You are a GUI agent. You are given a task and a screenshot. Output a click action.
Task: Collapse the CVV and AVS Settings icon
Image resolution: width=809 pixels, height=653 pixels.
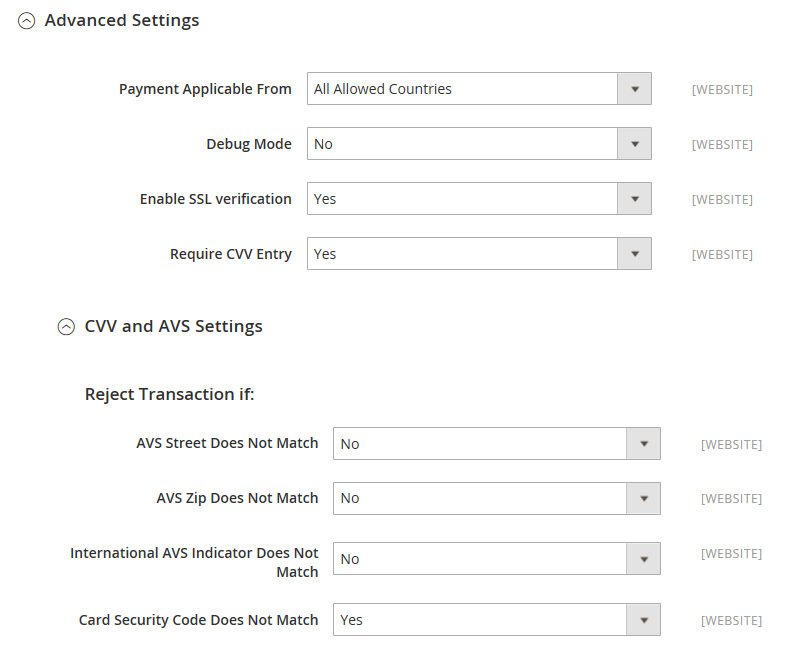click(66, 326)
